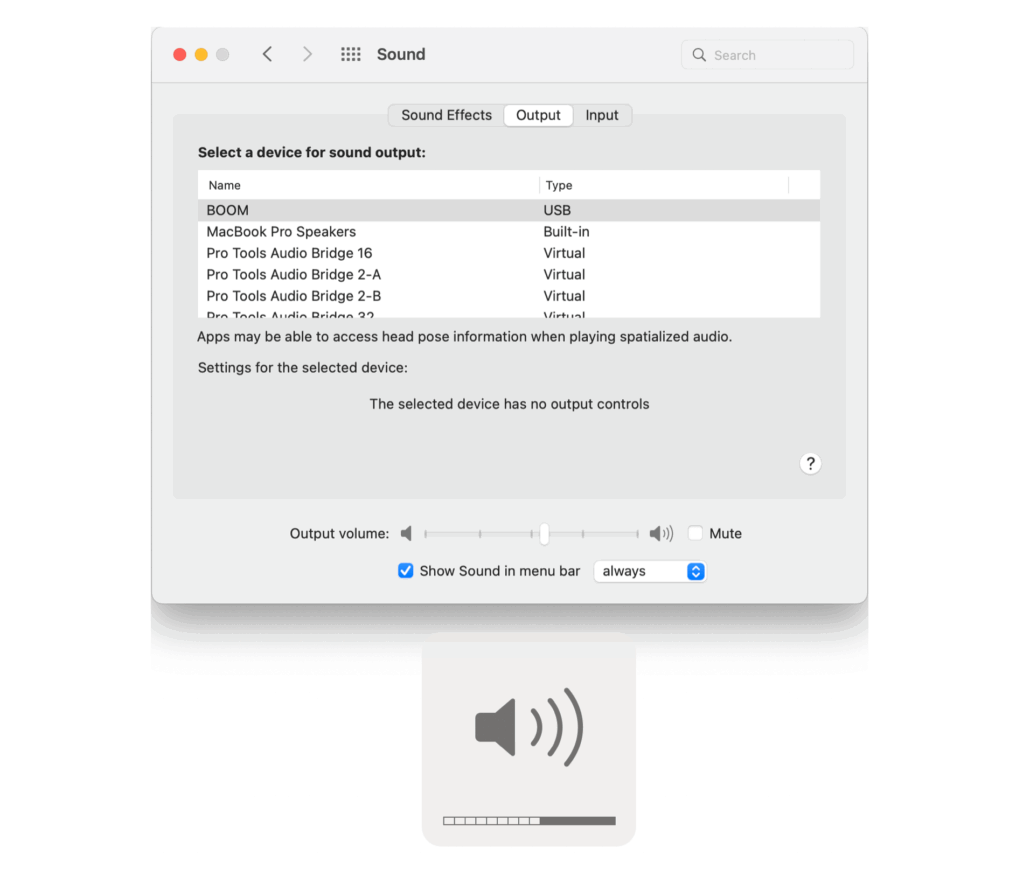Select the Output tab
The height and width of the screenshot is (876, 1030).
(538, 115)
